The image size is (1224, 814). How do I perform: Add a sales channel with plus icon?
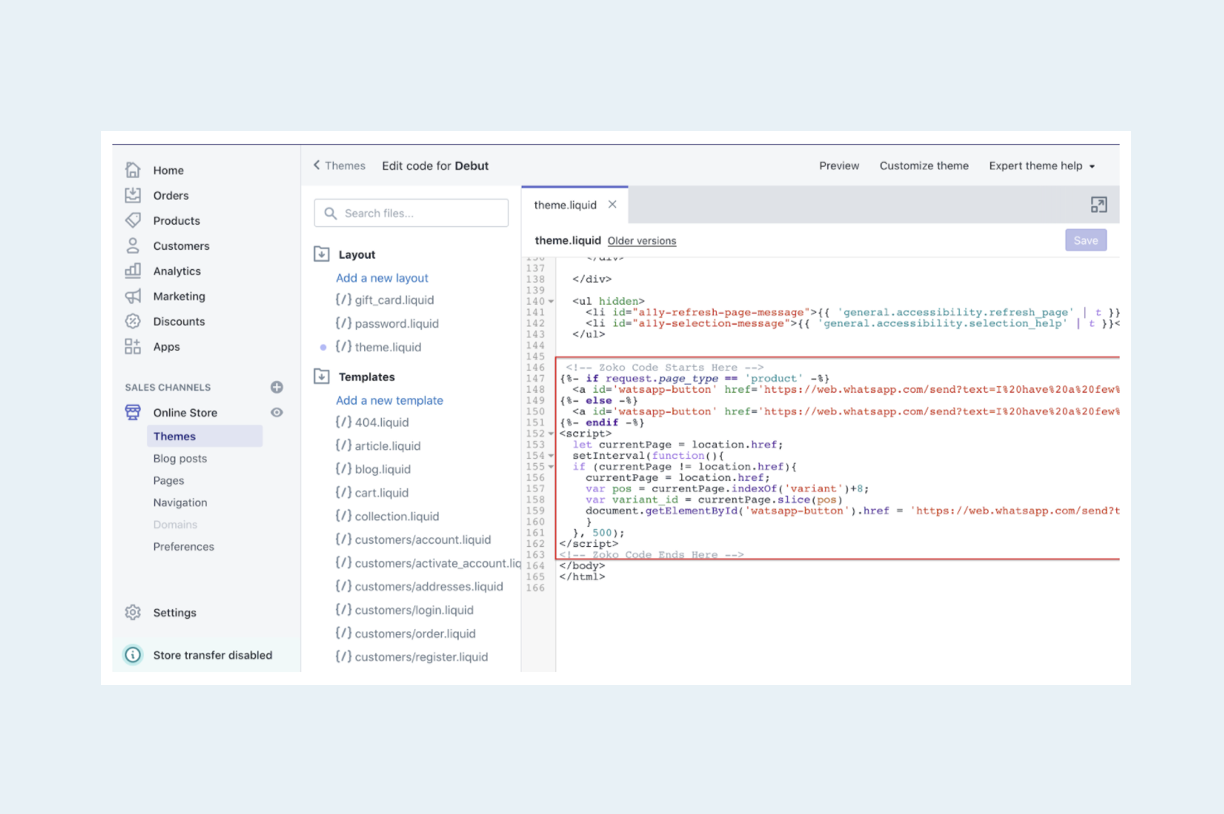277,387
